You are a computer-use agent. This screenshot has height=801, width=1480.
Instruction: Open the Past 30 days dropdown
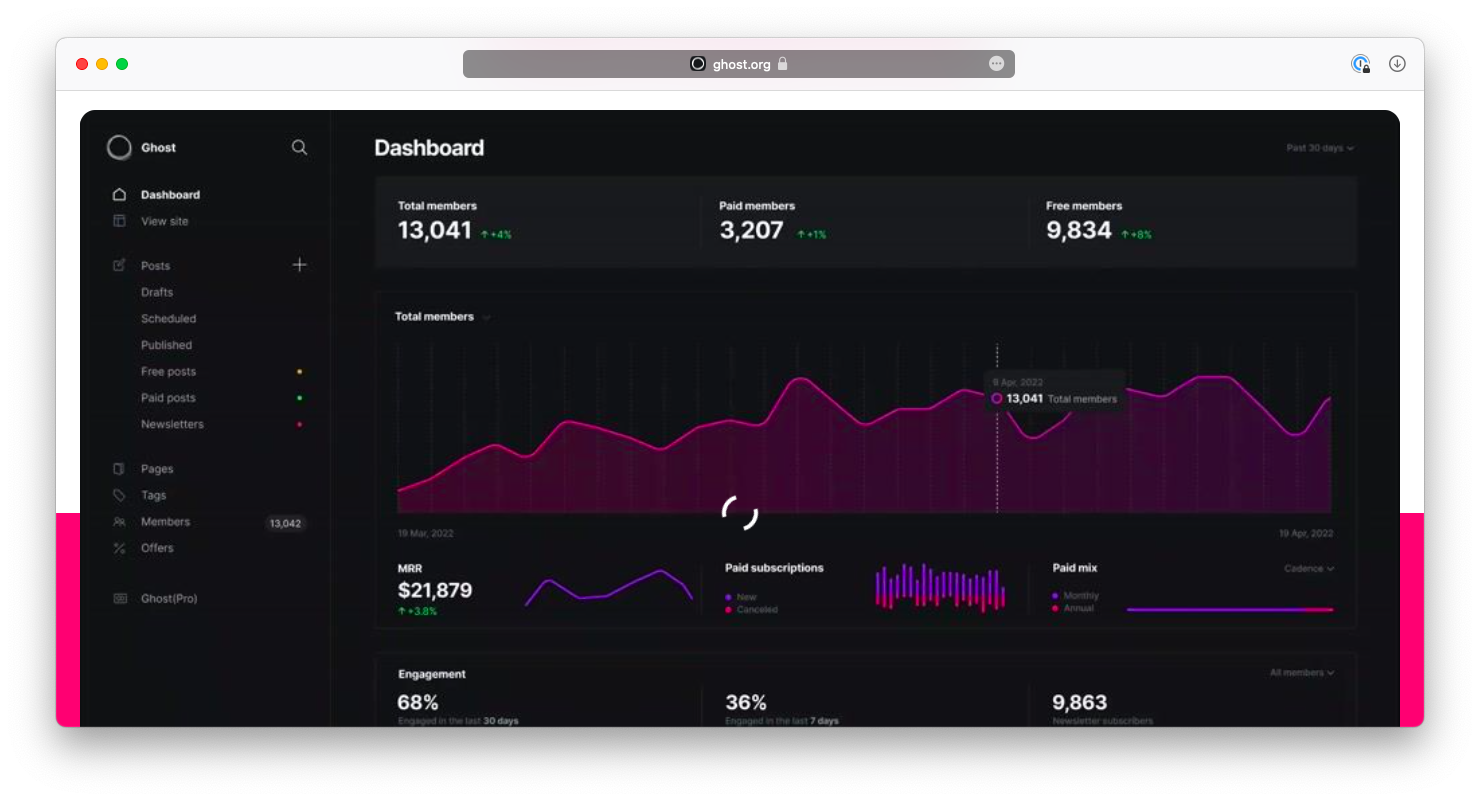pyautogui.click(x=1319, y=148)
